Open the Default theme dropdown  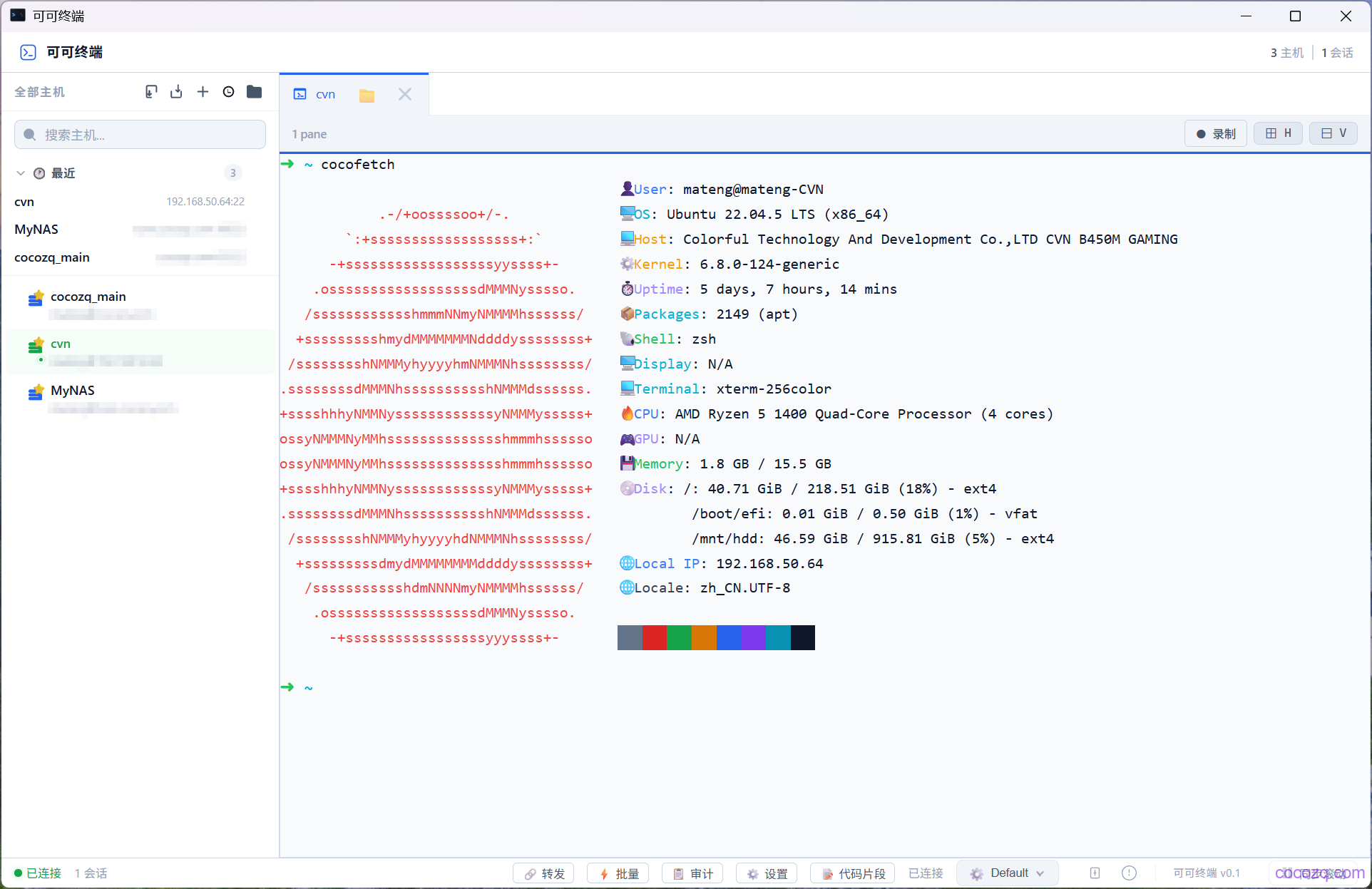point(1007,873)
